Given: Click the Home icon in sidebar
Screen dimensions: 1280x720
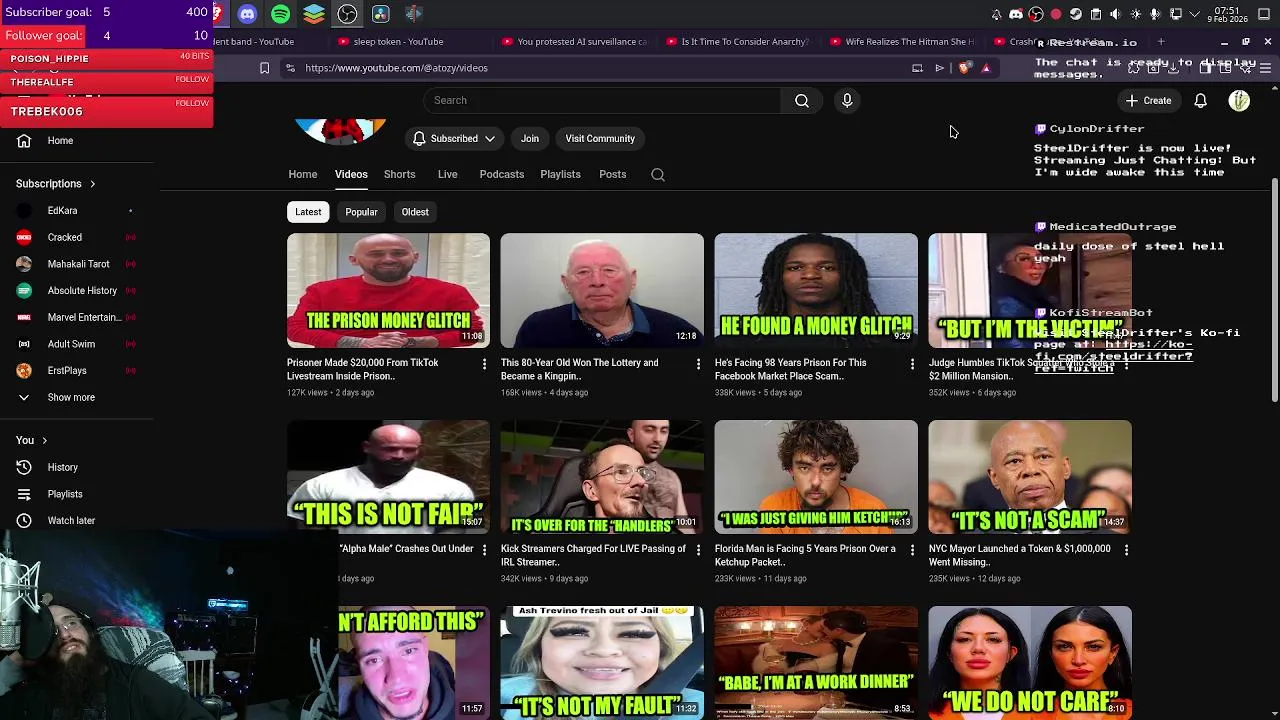Looking at the screenshot, I should click(x=24, y=141).
